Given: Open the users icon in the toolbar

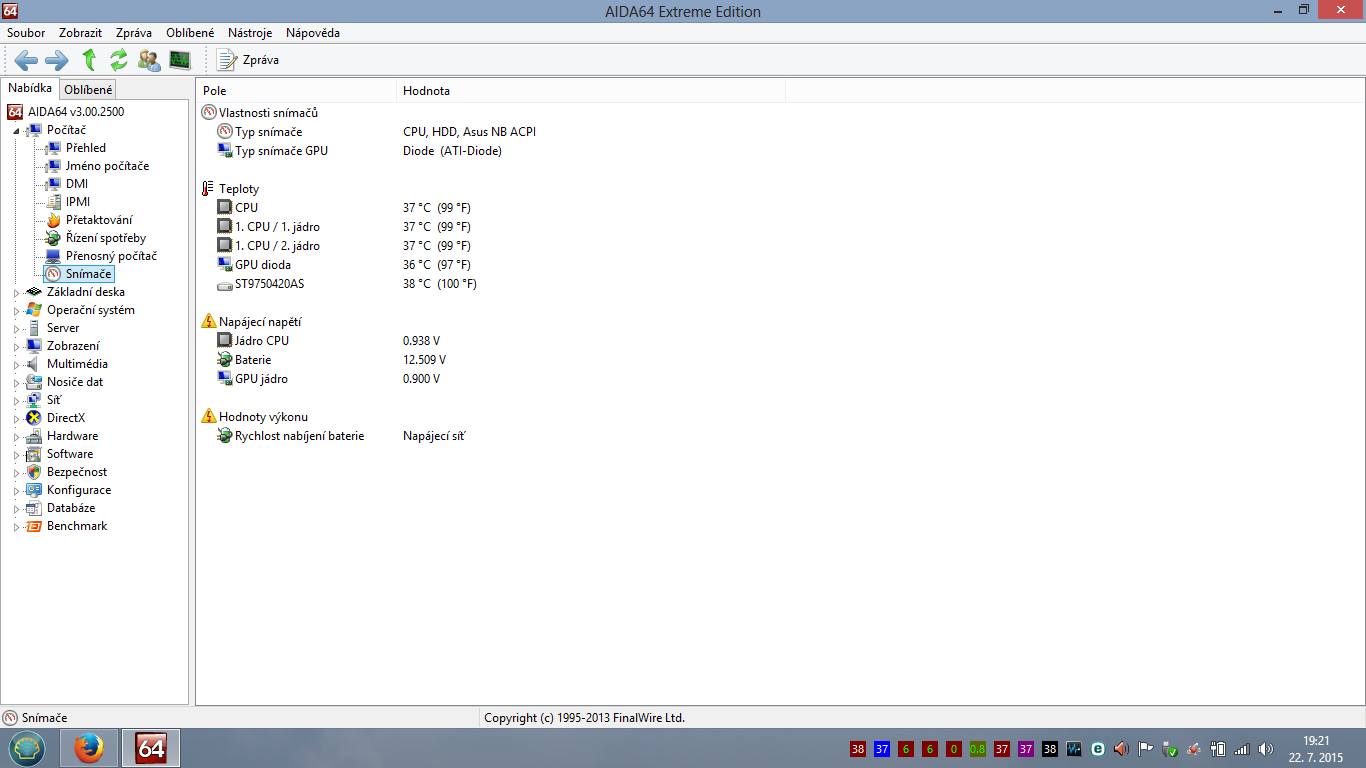Looking at the screenshot, I should pos(149,60).
